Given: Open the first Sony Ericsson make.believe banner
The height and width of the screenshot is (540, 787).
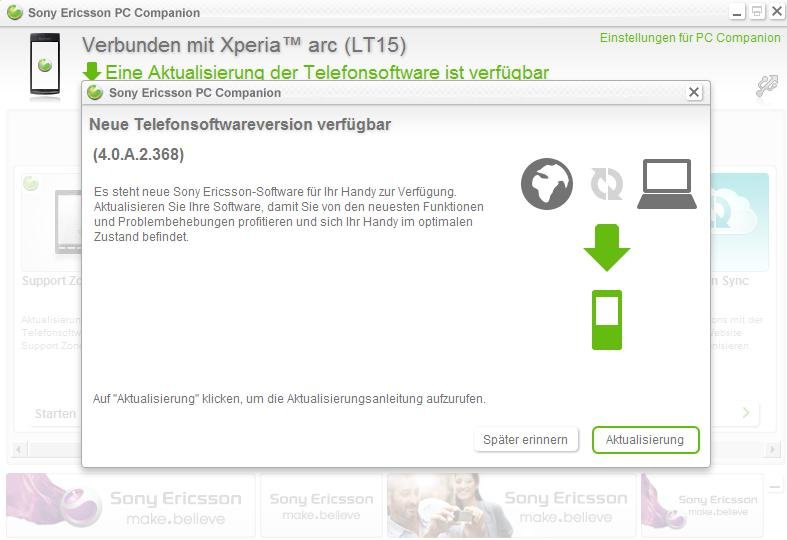Looking at the screenshot, I should coord(130,505).
